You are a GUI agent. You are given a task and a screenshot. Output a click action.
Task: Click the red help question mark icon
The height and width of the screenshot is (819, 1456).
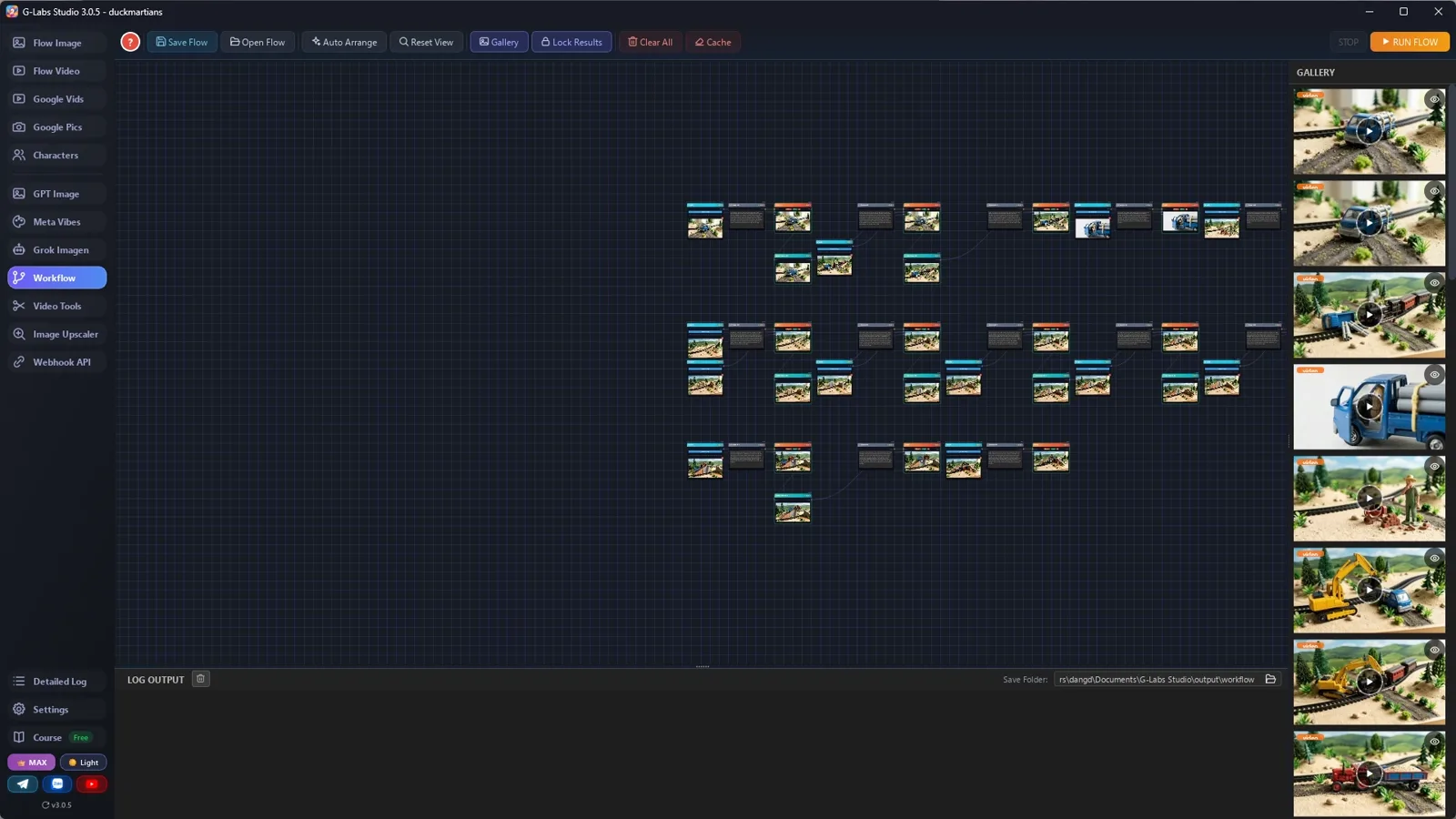[130, 42]
